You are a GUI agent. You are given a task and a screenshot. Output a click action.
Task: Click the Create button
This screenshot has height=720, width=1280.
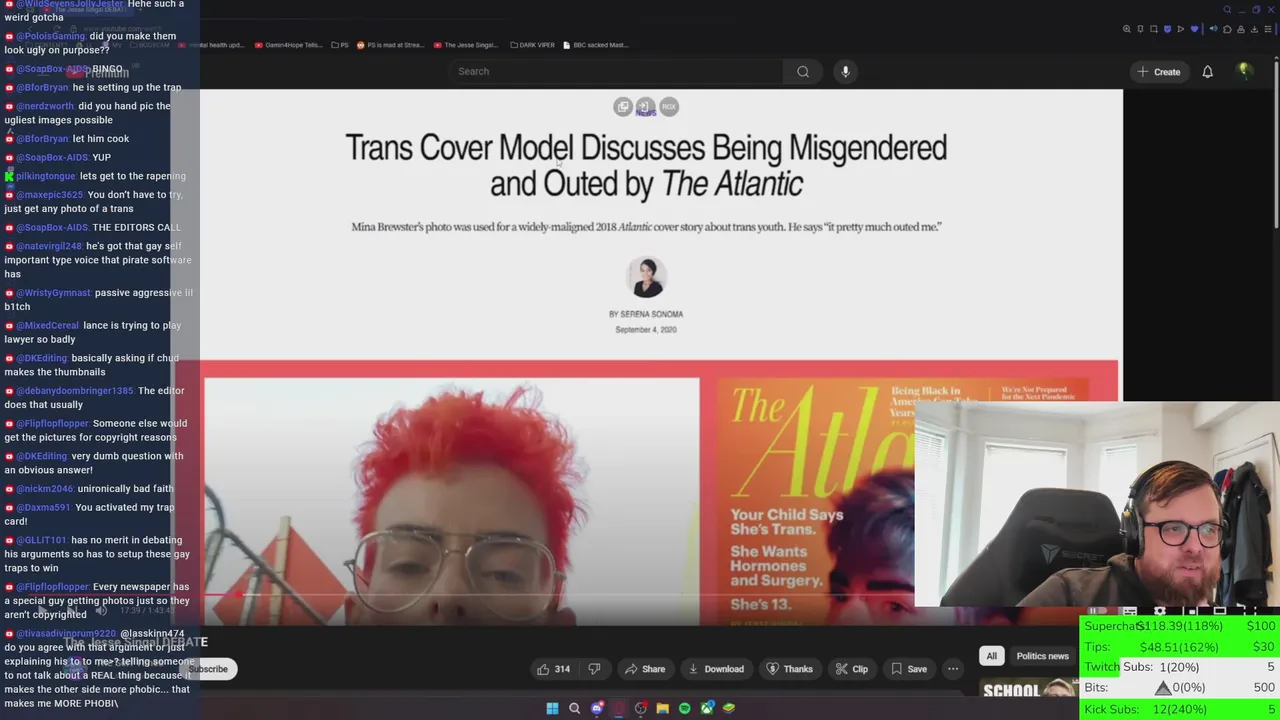point(1159,71)
